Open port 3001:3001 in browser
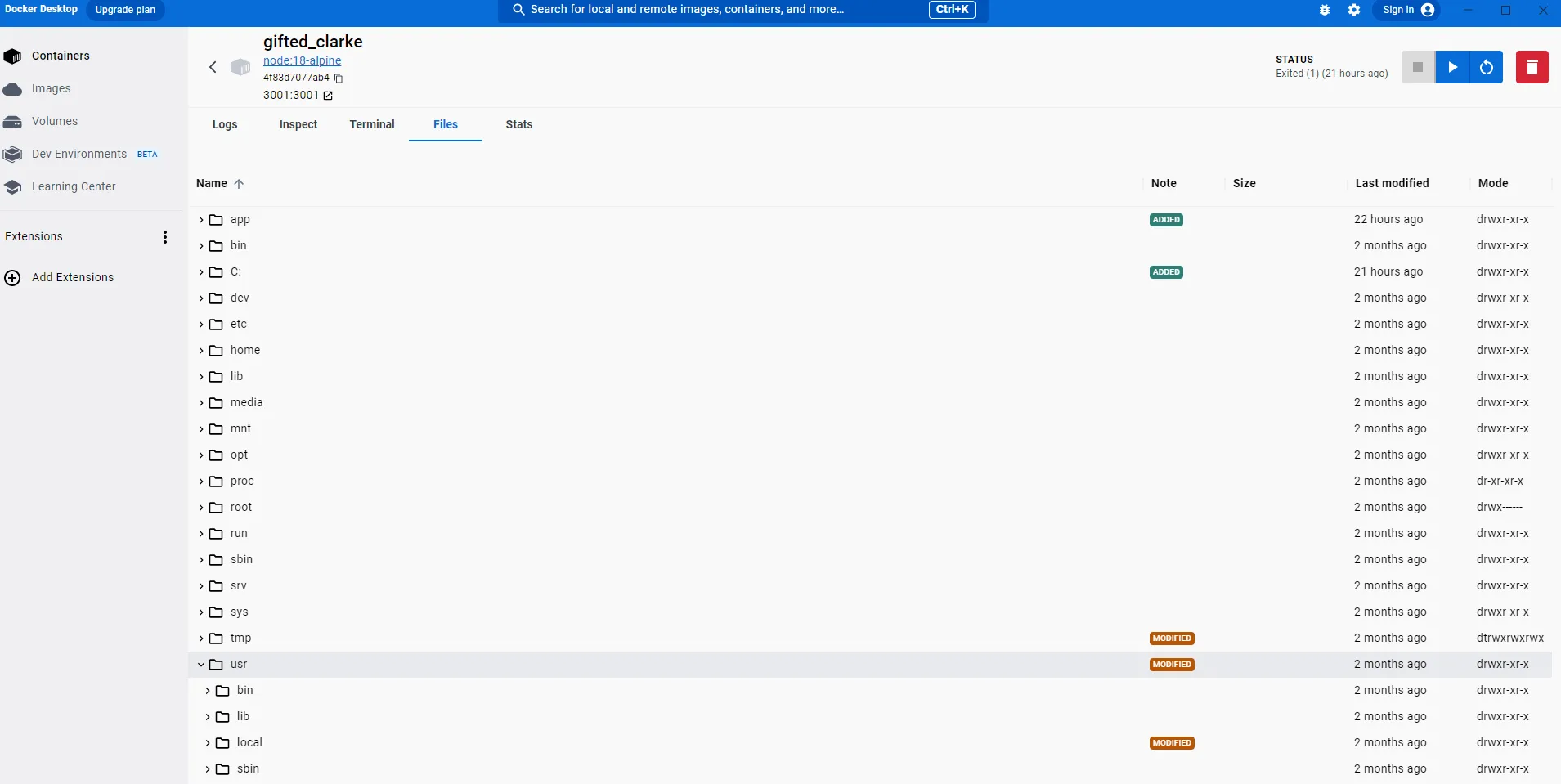The width and height of the screenshot is (1561, 784). pyautogui.click(x=328, y=96)
